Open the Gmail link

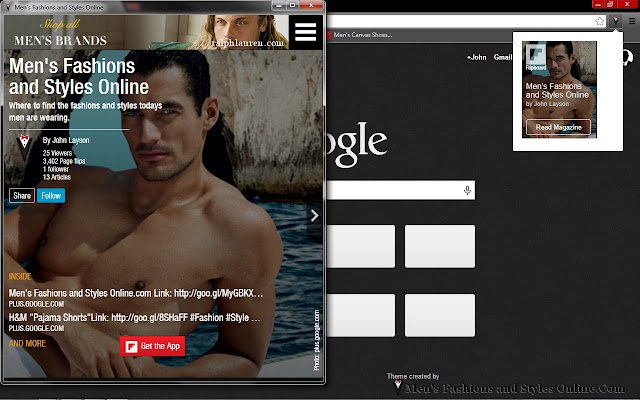click(502, 58)
